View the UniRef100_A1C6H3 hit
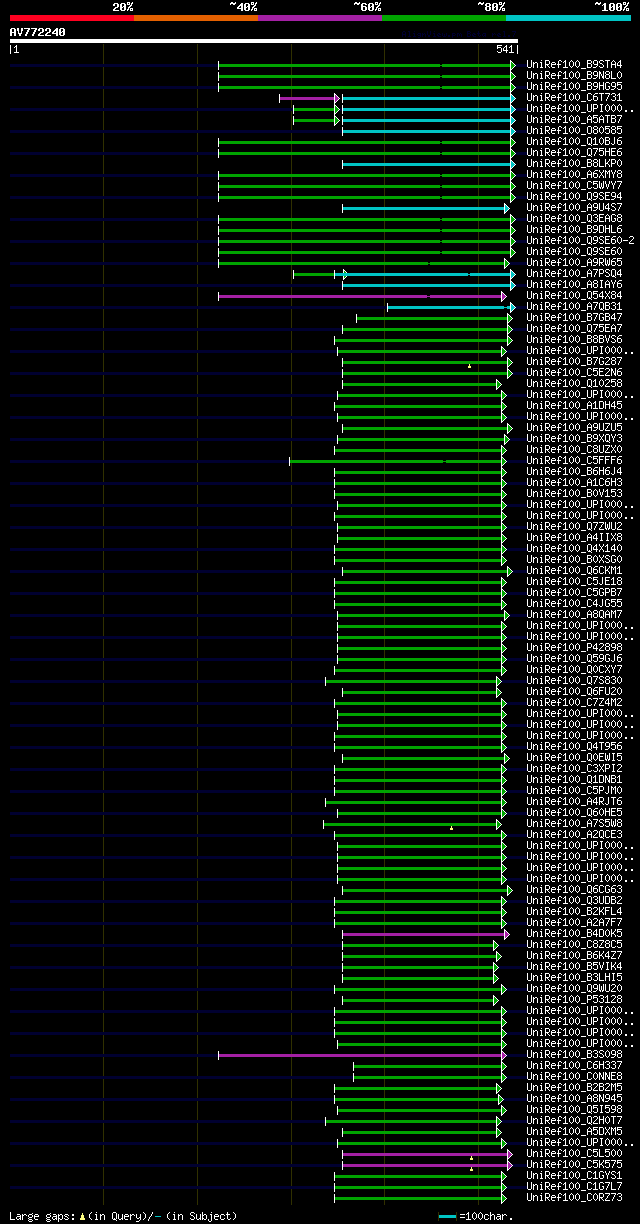The width and height of the screenshot is (640, 1224). click(574, 483)
